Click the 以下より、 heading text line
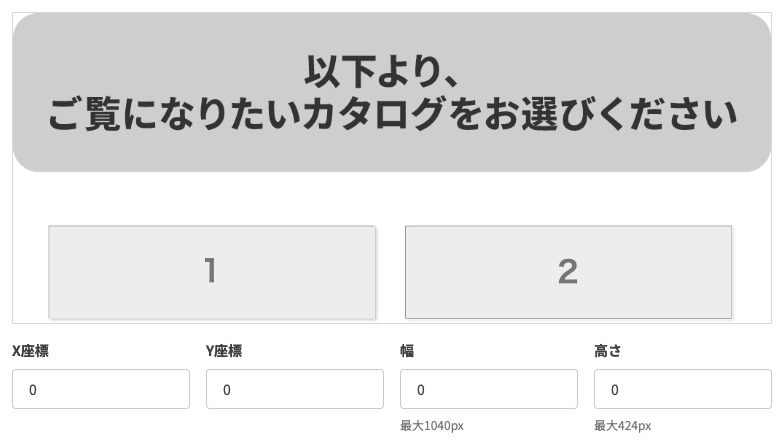This screenshot has width=784, height=448. pyautogui.click(x=382, y=72)
